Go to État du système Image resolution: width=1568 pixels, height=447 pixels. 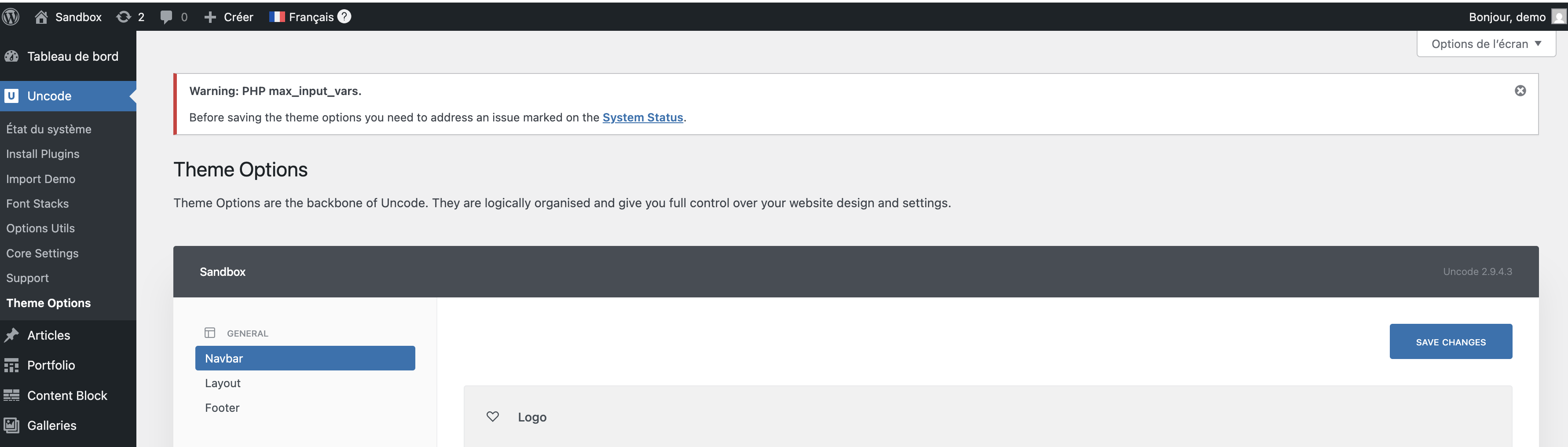coord(49,129)
